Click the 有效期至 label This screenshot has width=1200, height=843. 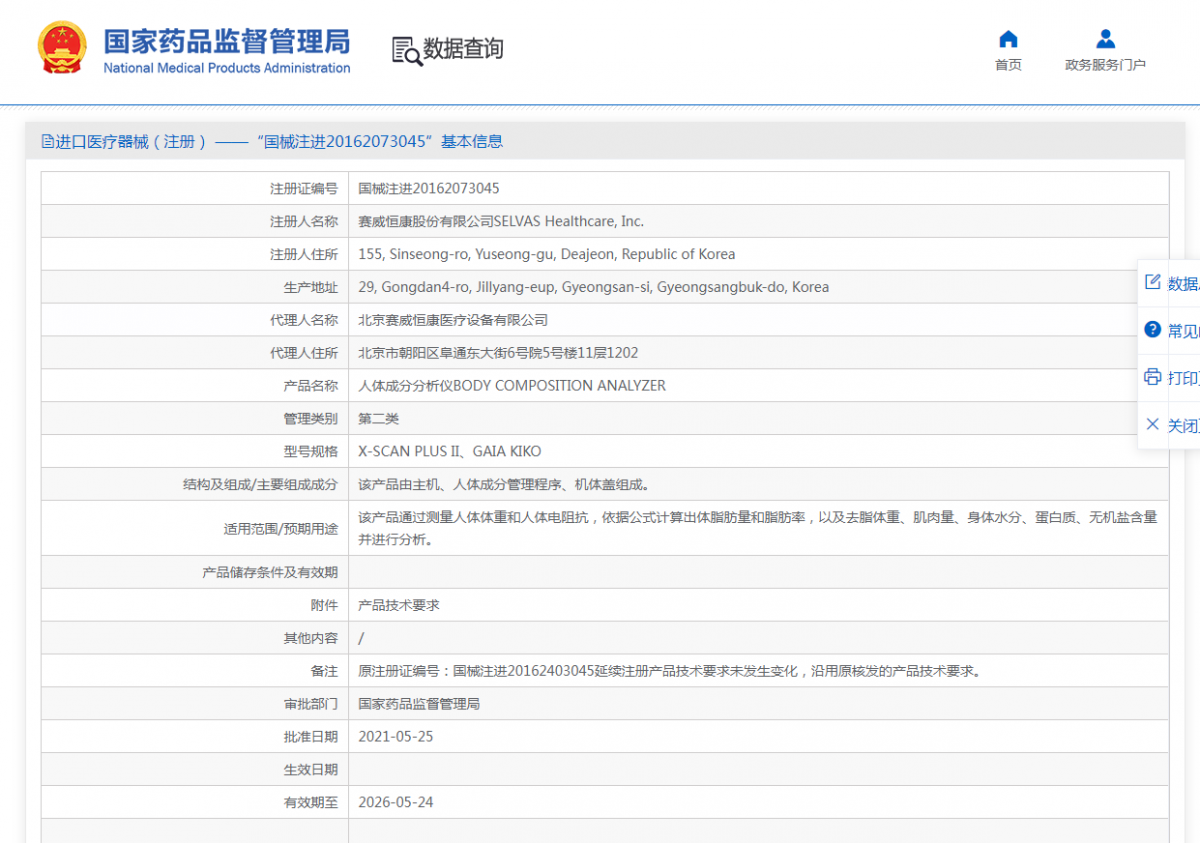point(311,802)
